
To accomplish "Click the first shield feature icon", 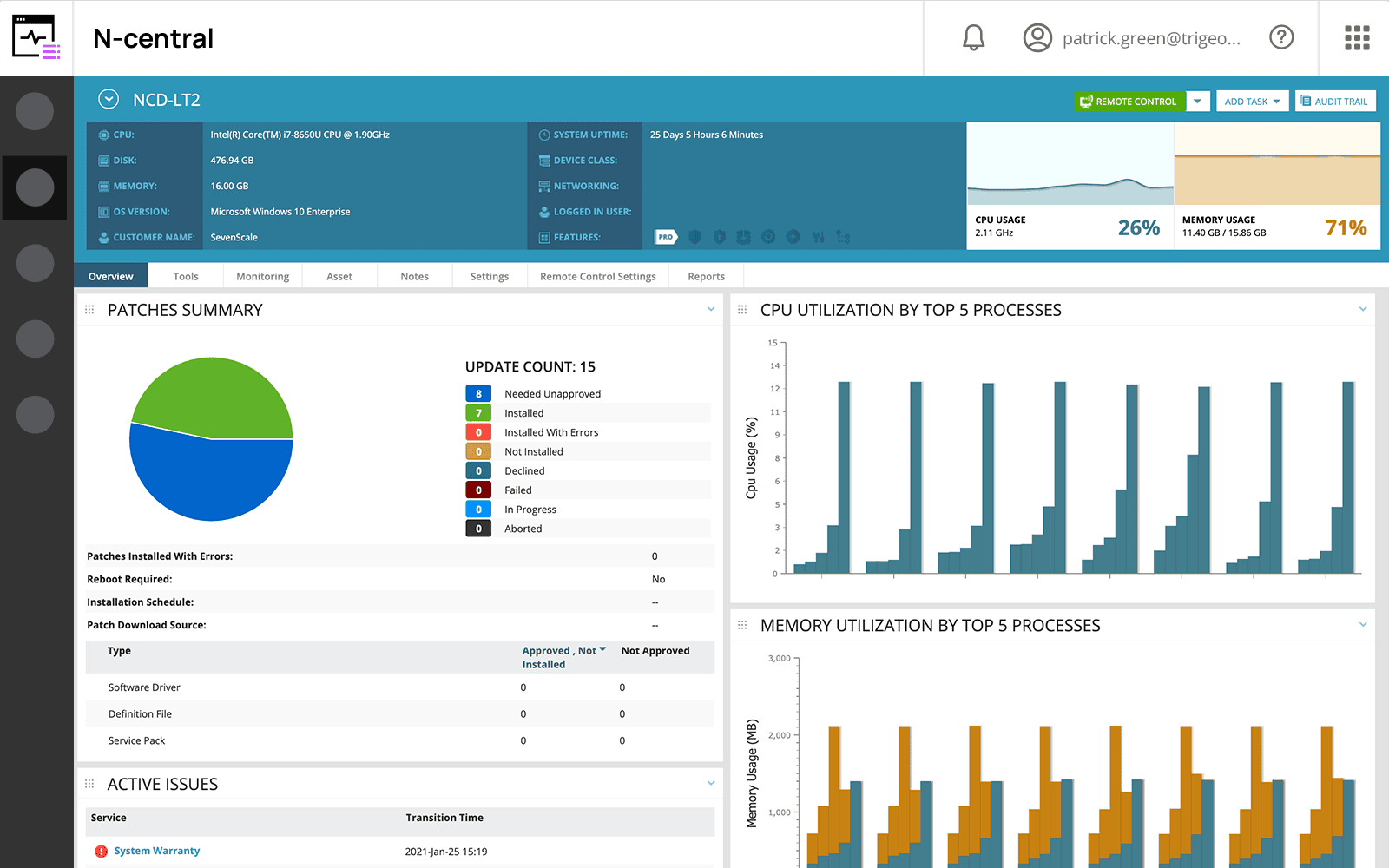I will pyautogui.click(x=694, y=236).
